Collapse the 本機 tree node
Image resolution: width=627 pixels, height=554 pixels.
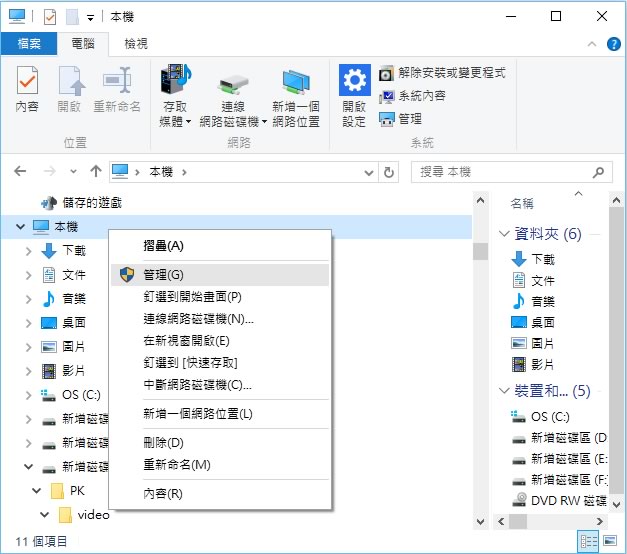20,227
